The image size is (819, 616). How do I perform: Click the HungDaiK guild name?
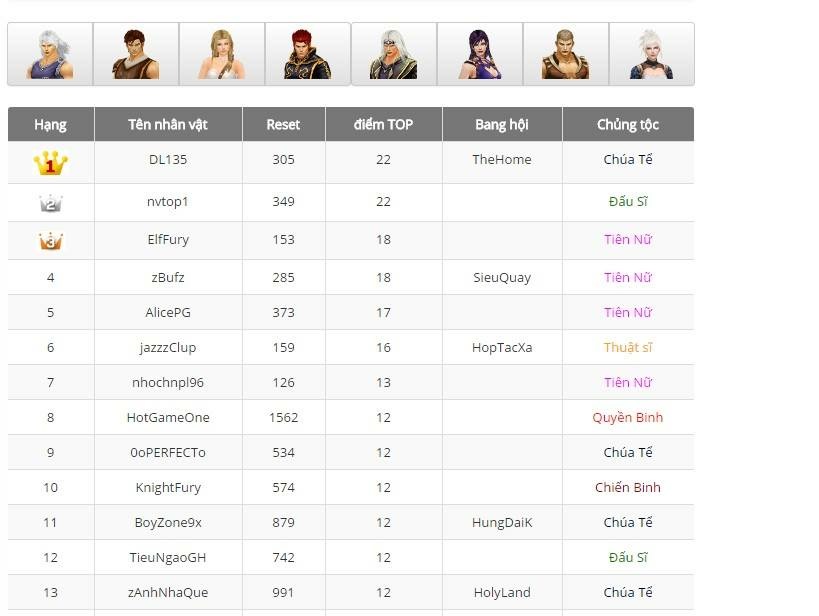point(502,523)
